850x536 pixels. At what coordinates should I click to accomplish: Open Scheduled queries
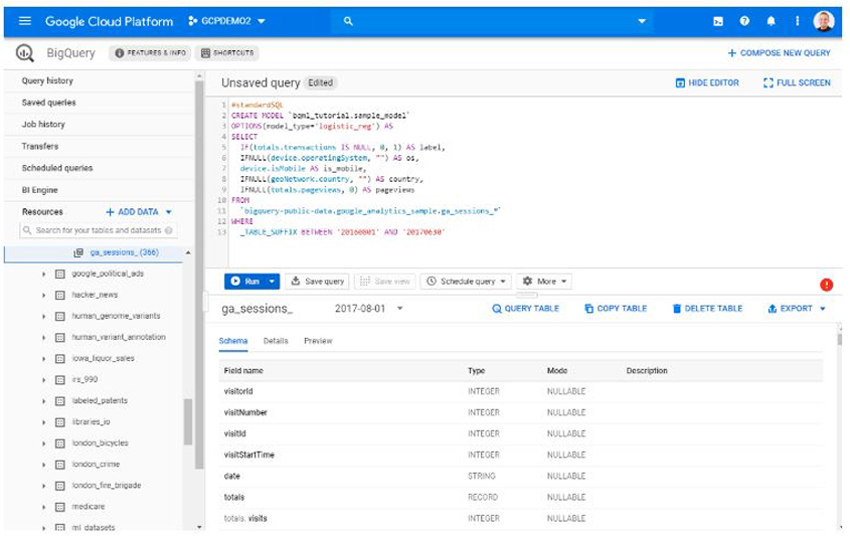(57, 168)
